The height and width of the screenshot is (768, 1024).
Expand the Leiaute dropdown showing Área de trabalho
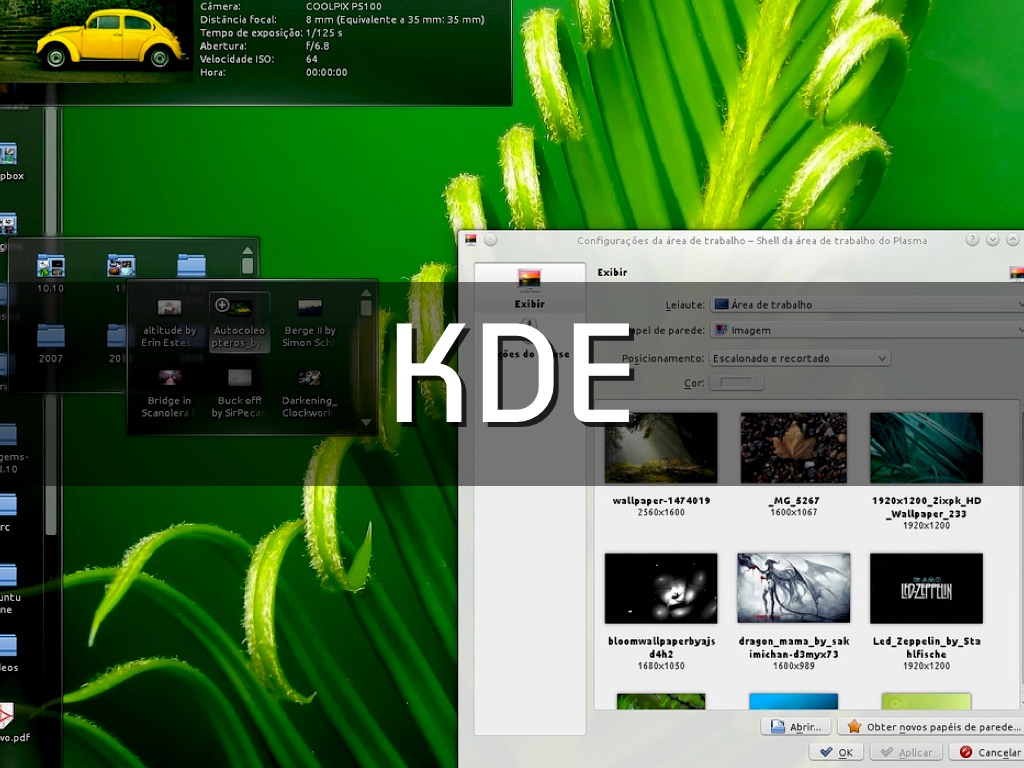click(866, 304)
